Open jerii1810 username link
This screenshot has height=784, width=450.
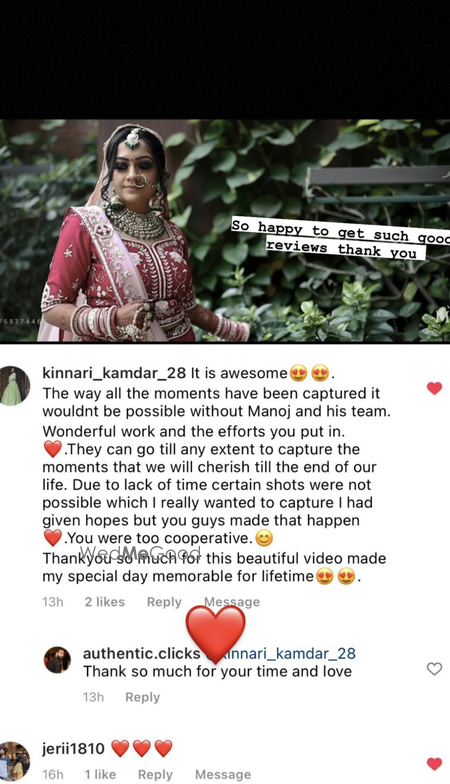74,748
